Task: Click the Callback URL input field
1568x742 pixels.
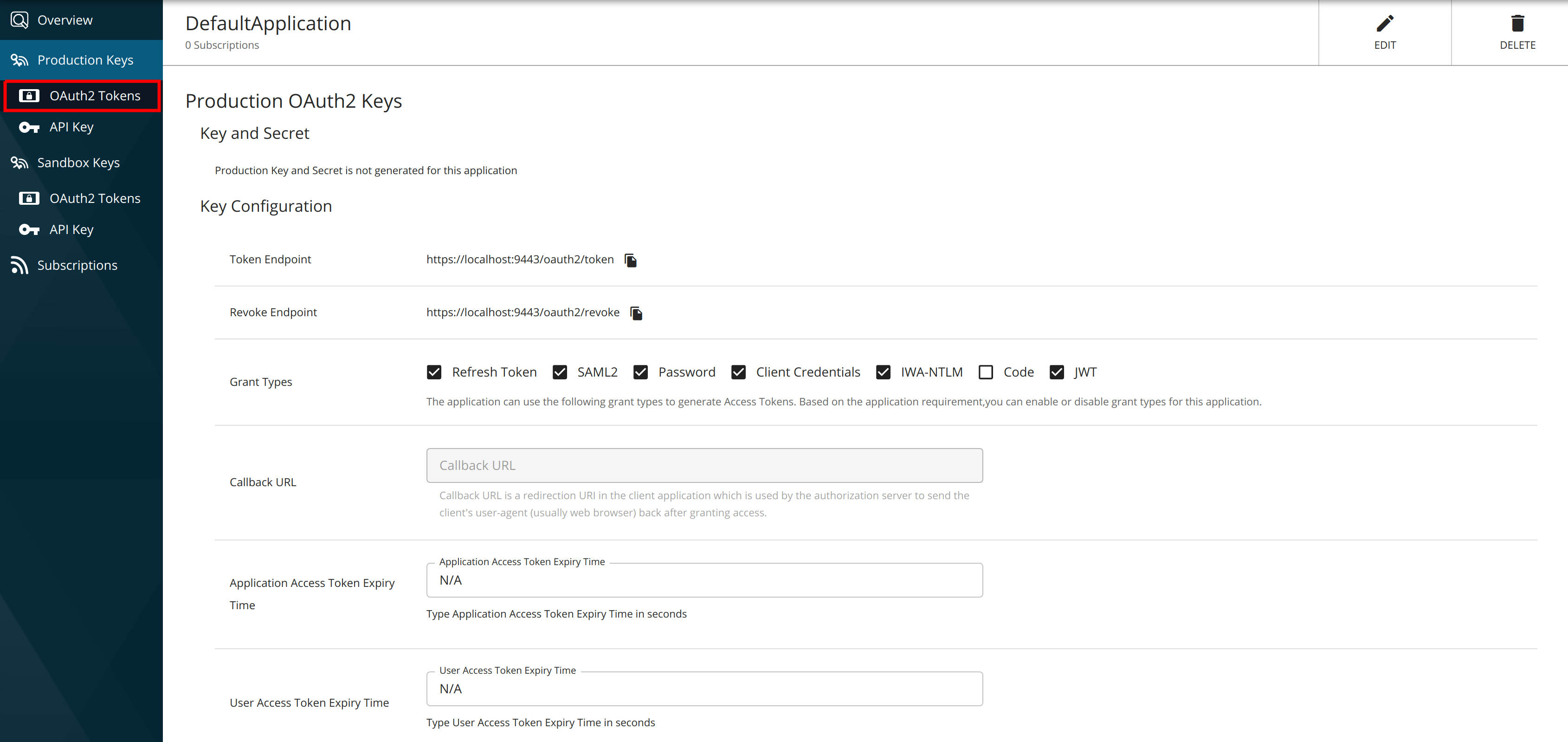Action: click(704, 465)
